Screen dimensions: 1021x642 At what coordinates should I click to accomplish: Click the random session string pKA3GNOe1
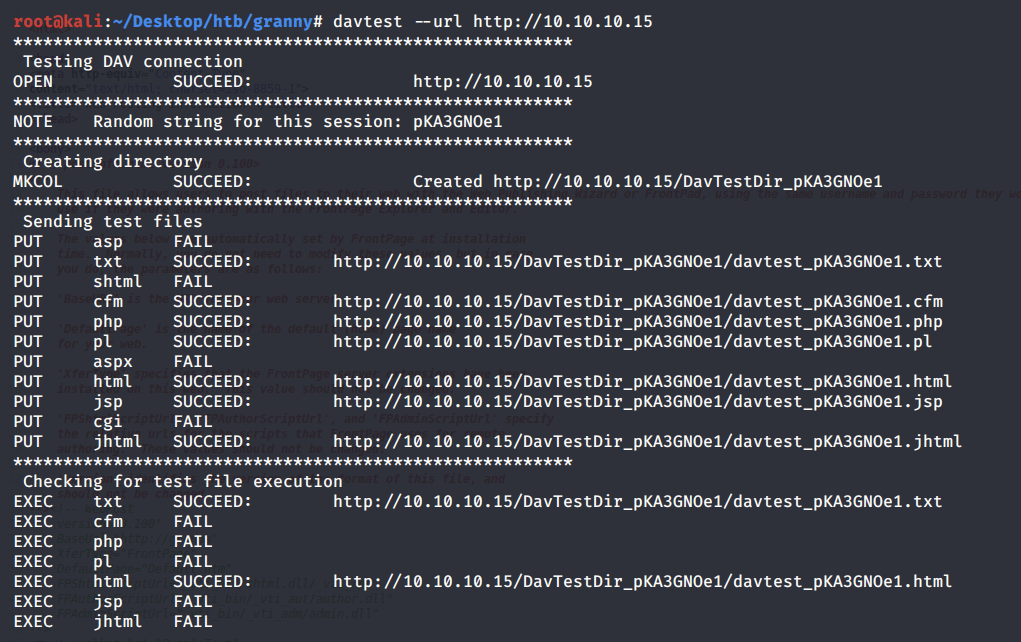click(457, 122)
